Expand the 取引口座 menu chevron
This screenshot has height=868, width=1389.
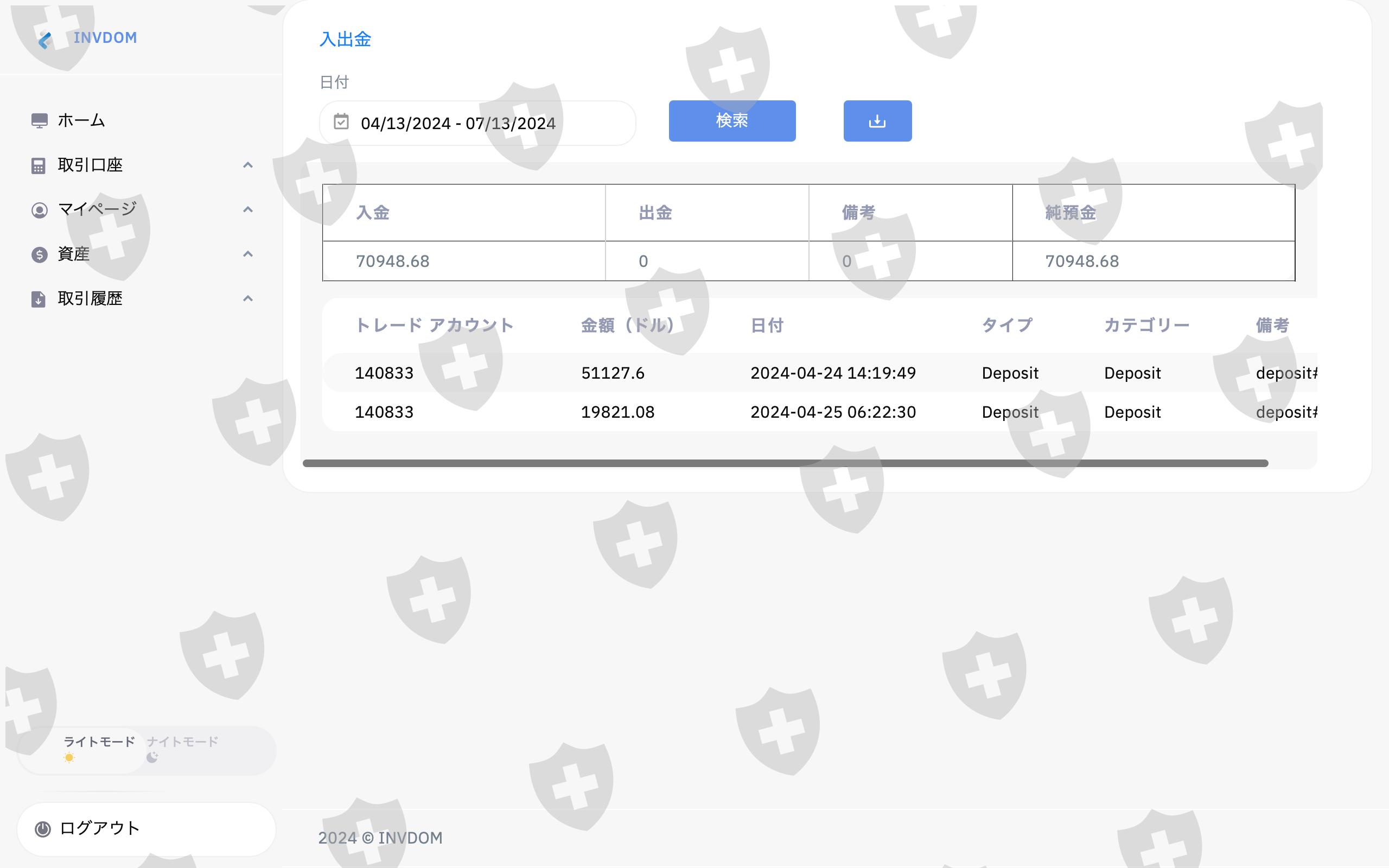(x=247, y=165)
